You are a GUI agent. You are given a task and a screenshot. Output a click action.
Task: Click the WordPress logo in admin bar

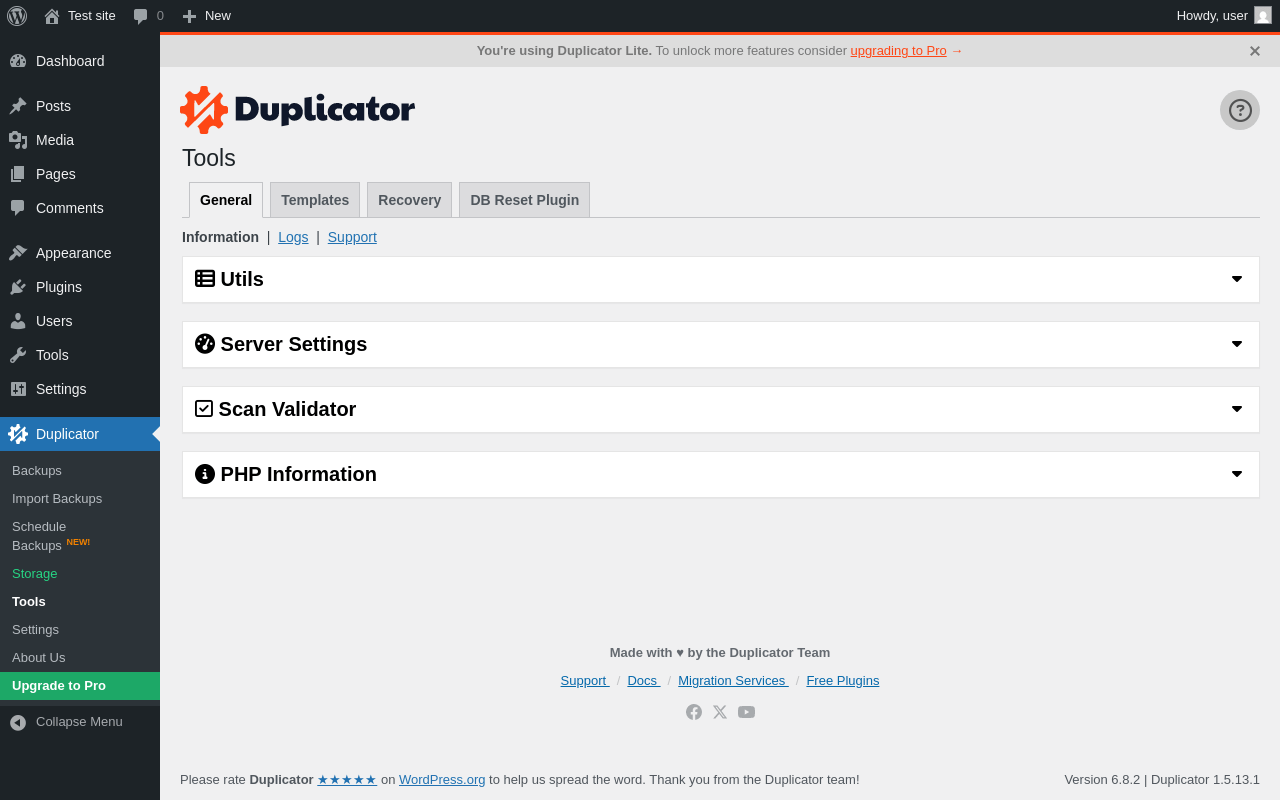point(17,16)
